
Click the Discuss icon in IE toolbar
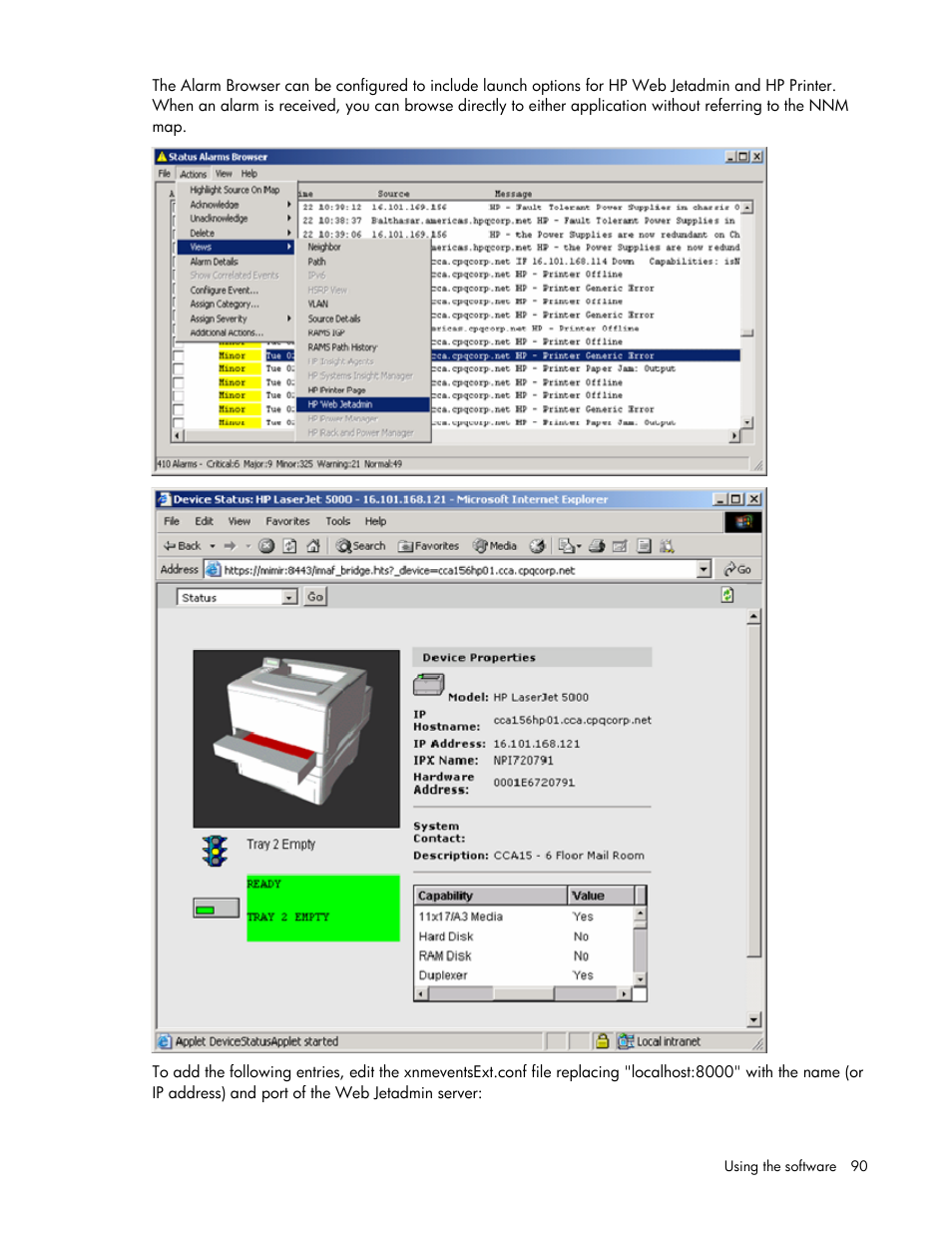(x=644, y=546)
